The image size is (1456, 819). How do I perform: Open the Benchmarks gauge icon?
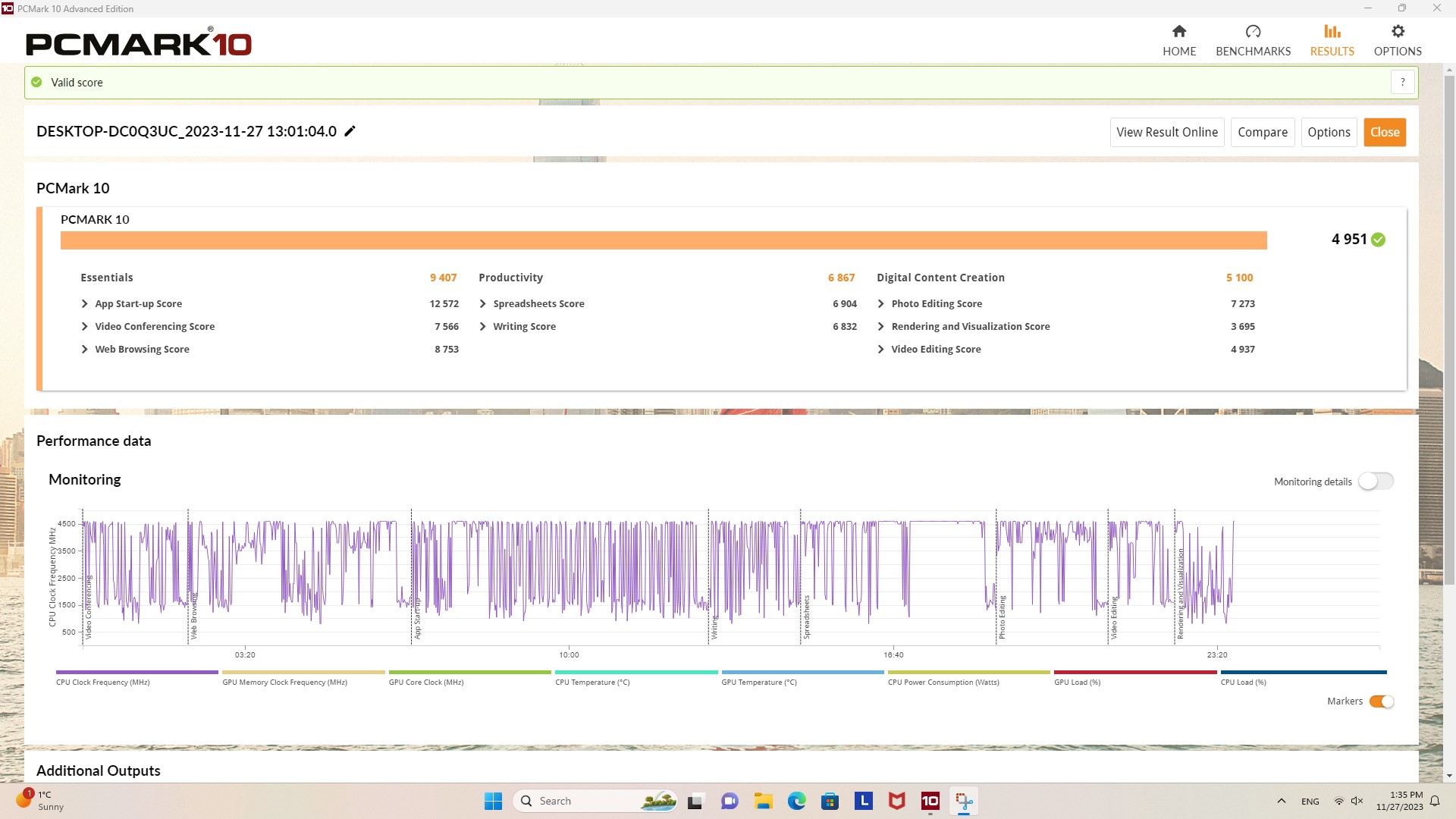pos(1253,32)
